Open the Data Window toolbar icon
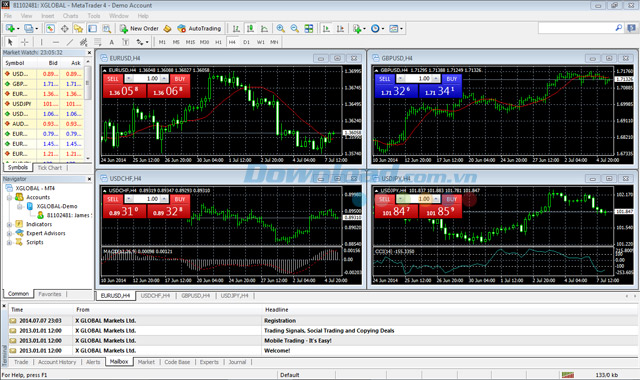640x380 pixels. point(64,29)
